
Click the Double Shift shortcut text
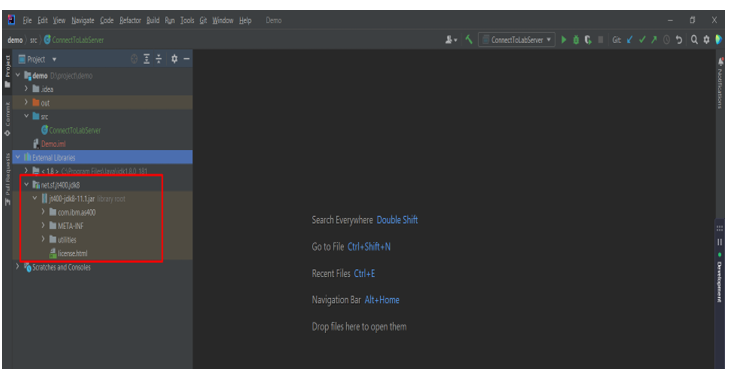tap(397, 220)
